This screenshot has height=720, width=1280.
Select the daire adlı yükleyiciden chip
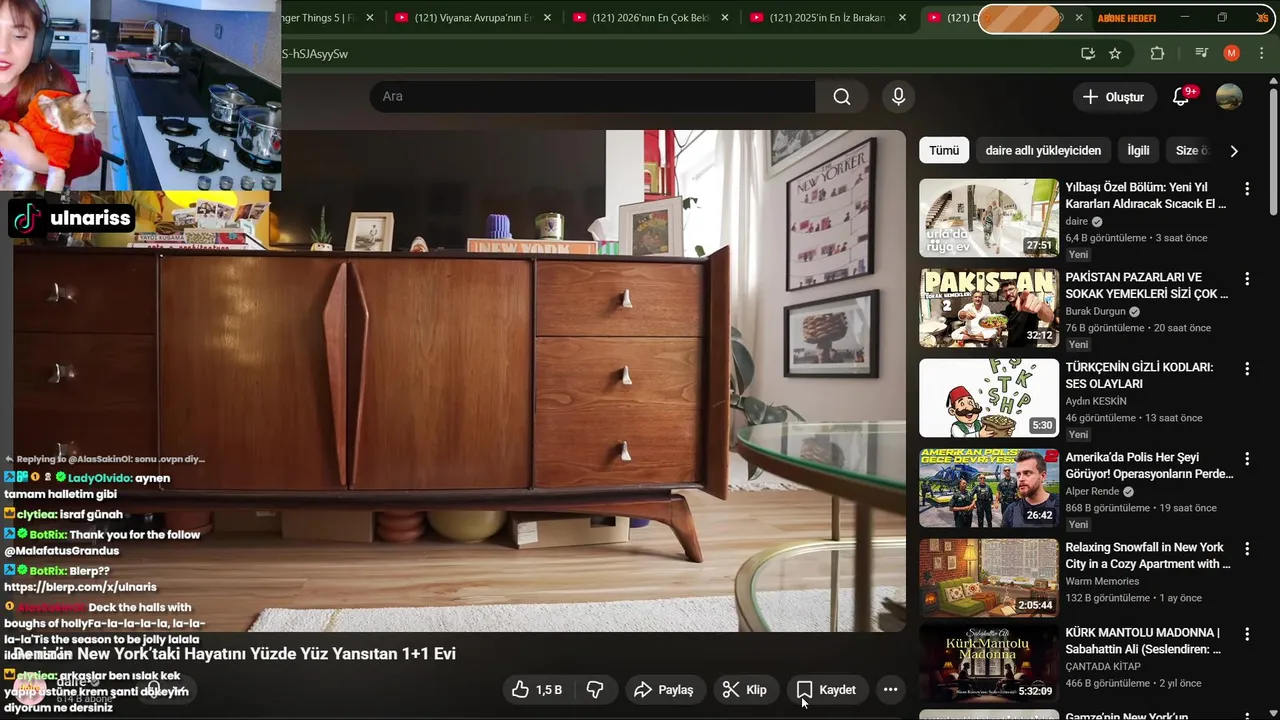[1043, 151]
